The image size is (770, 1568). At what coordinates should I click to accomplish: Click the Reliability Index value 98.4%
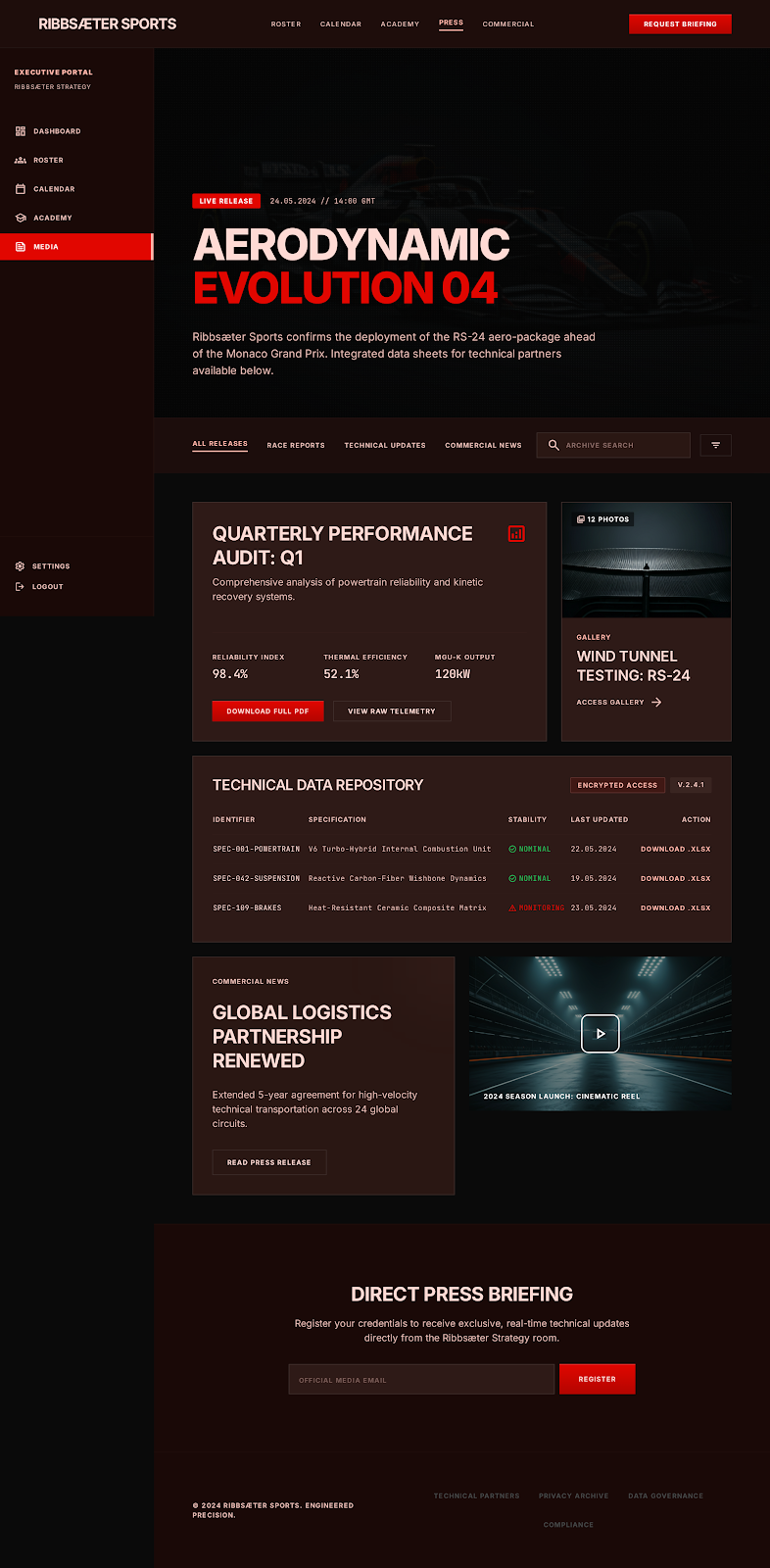coord(230,674)
